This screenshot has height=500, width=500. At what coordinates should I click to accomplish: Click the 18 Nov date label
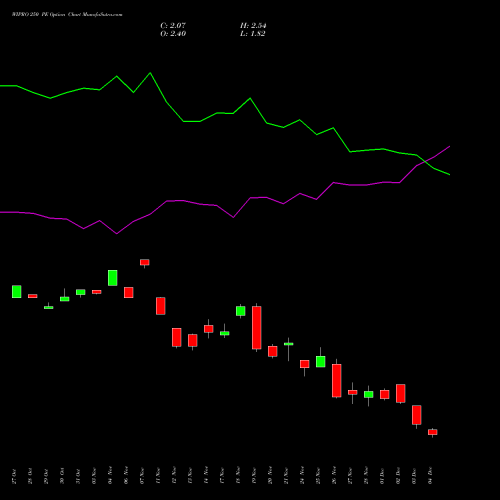point(238,475)
